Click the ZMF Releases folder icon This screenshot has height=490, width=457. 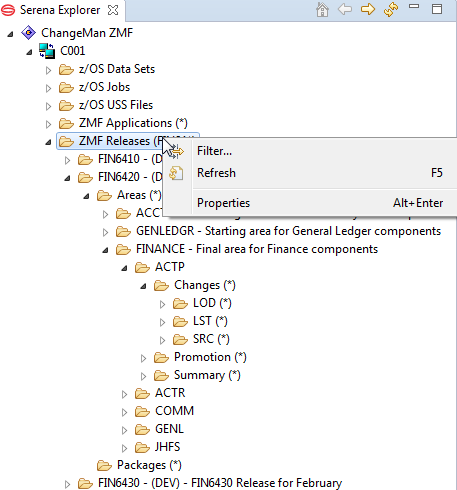tap(66, 141)
